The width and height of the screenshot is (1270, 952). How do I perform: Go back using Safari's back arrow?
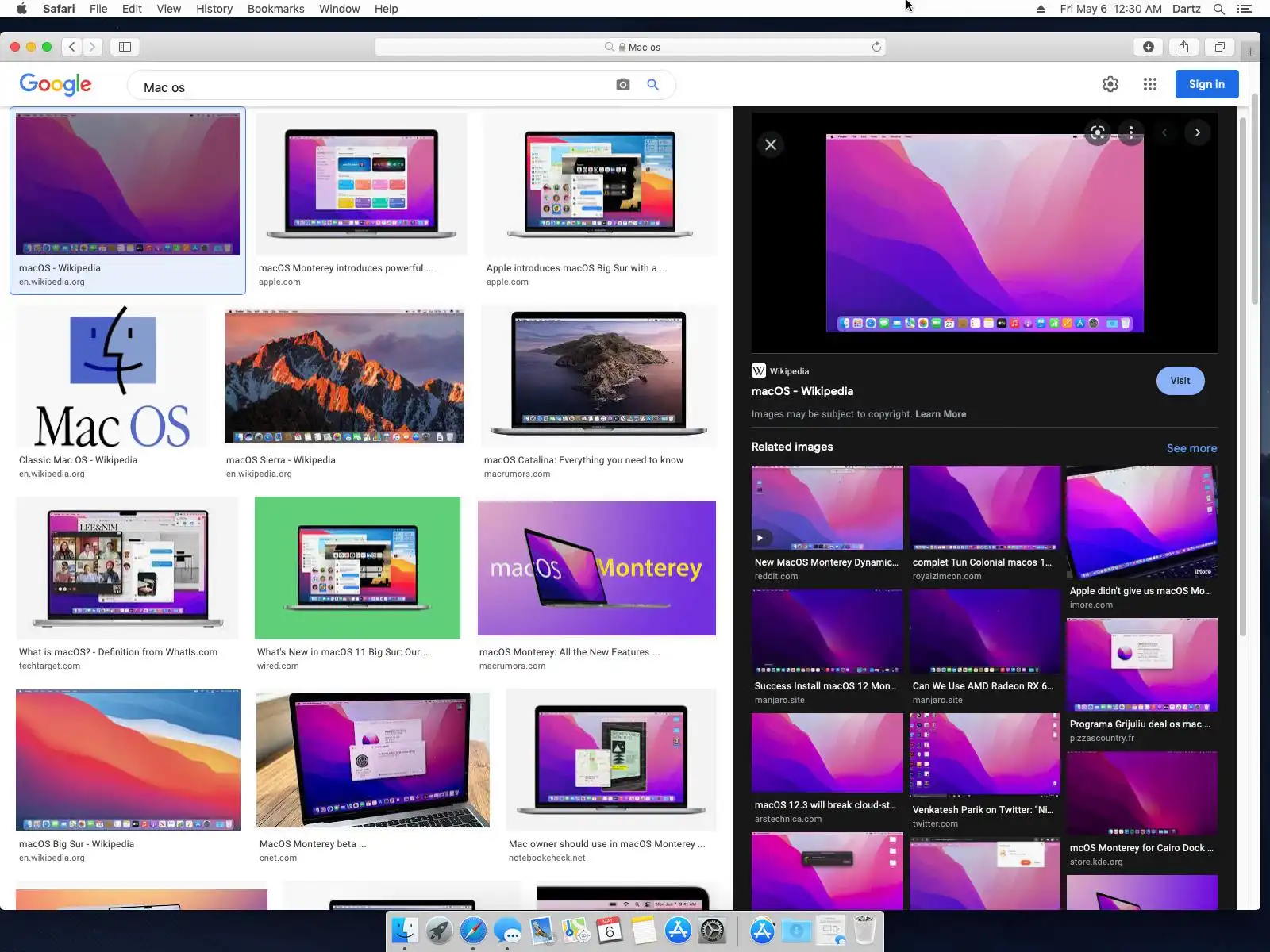(72, 47)
